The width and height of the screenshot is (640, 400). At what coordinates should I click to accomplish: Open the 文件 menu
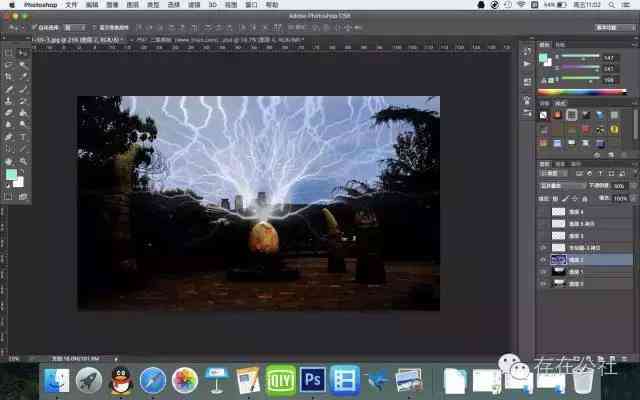(71, 5)
